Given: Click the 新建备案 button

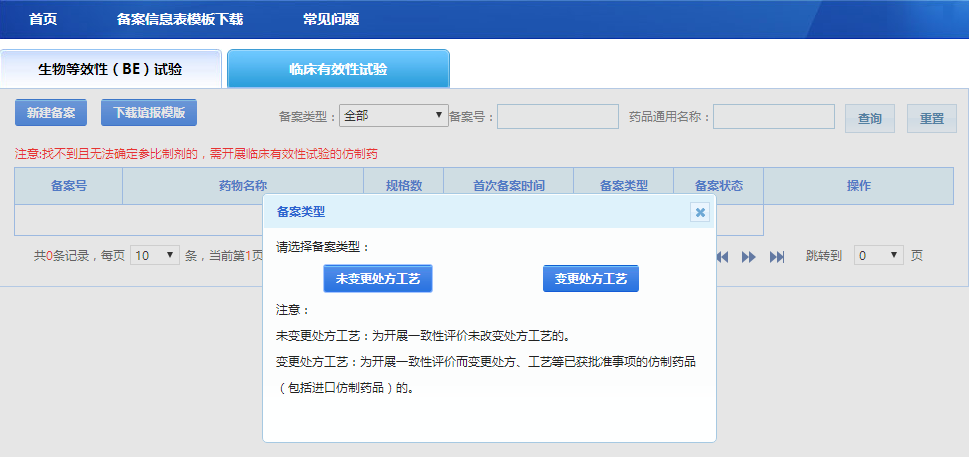Looking at the screenshot, I should (x=51, y=113).
